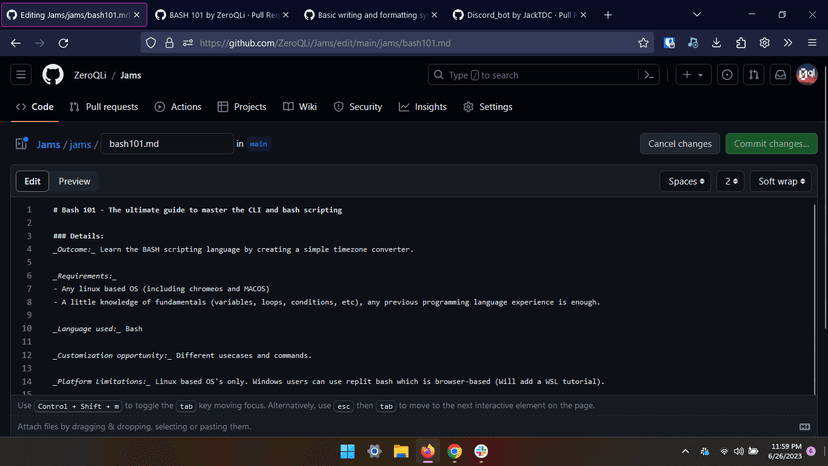Open the indent size dropdown

click(731, 181)
